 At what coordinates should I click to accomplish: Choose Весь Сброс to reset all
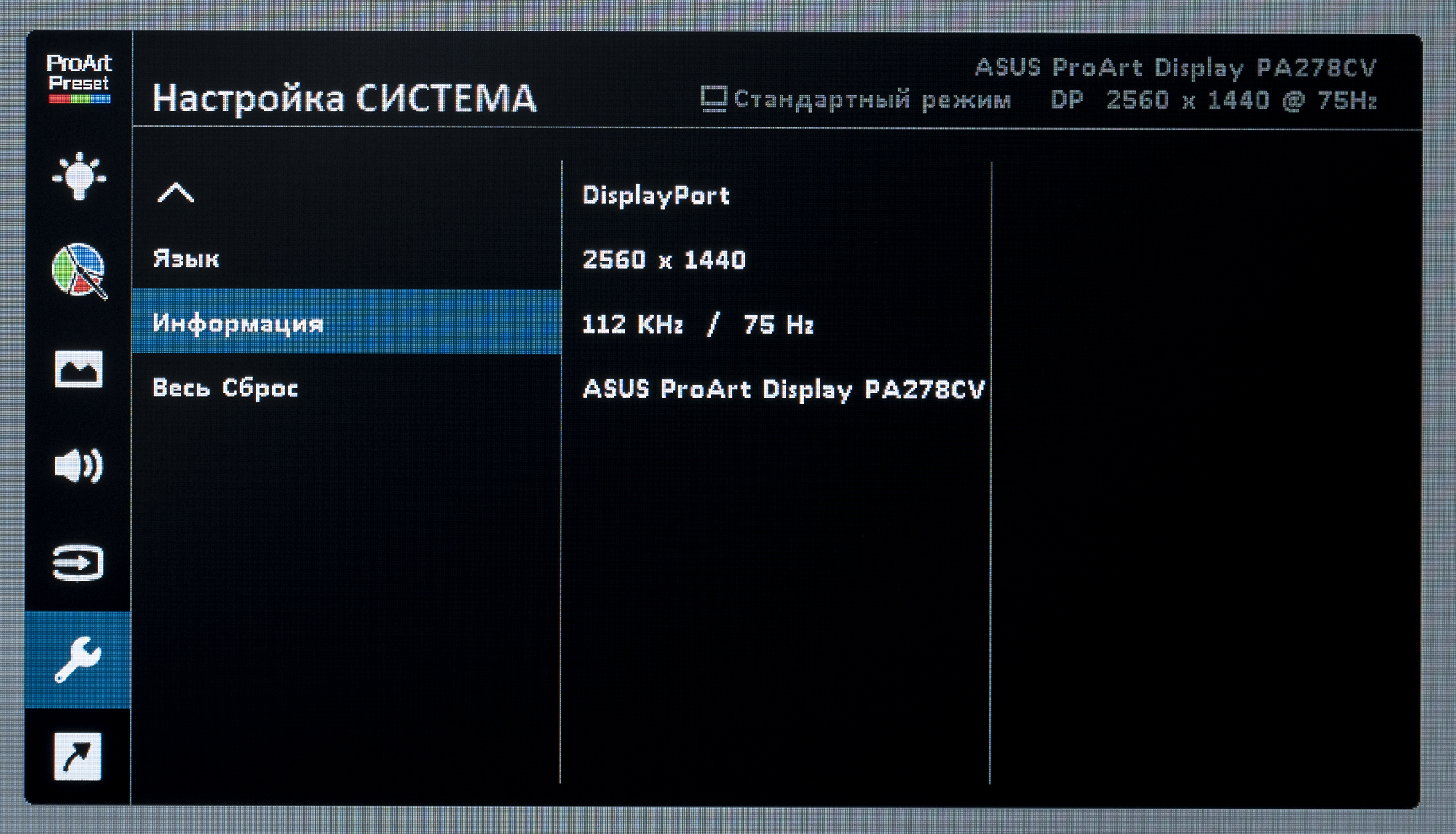(225, 388)
